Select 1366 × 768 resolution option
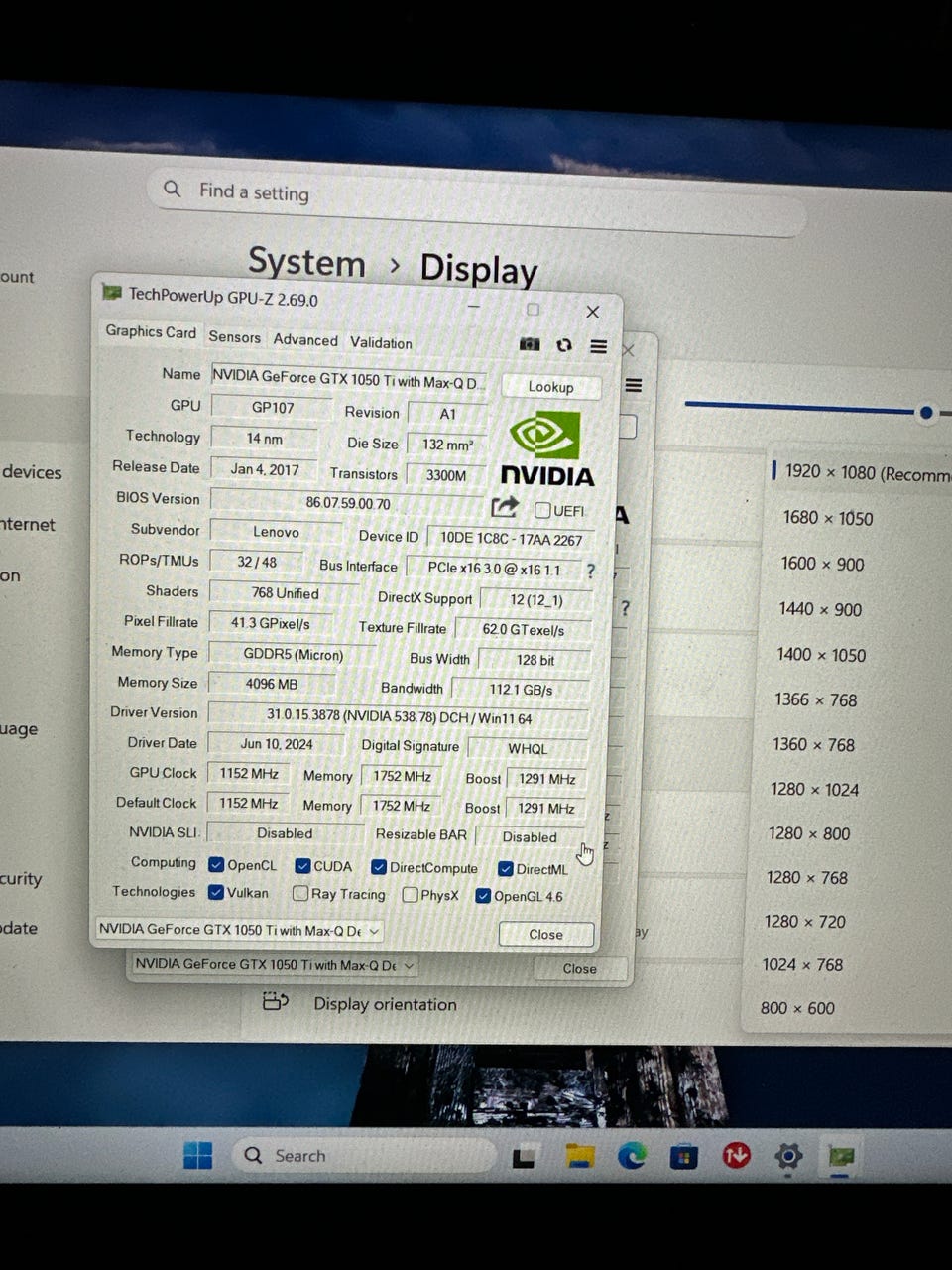 click(815, 699)
